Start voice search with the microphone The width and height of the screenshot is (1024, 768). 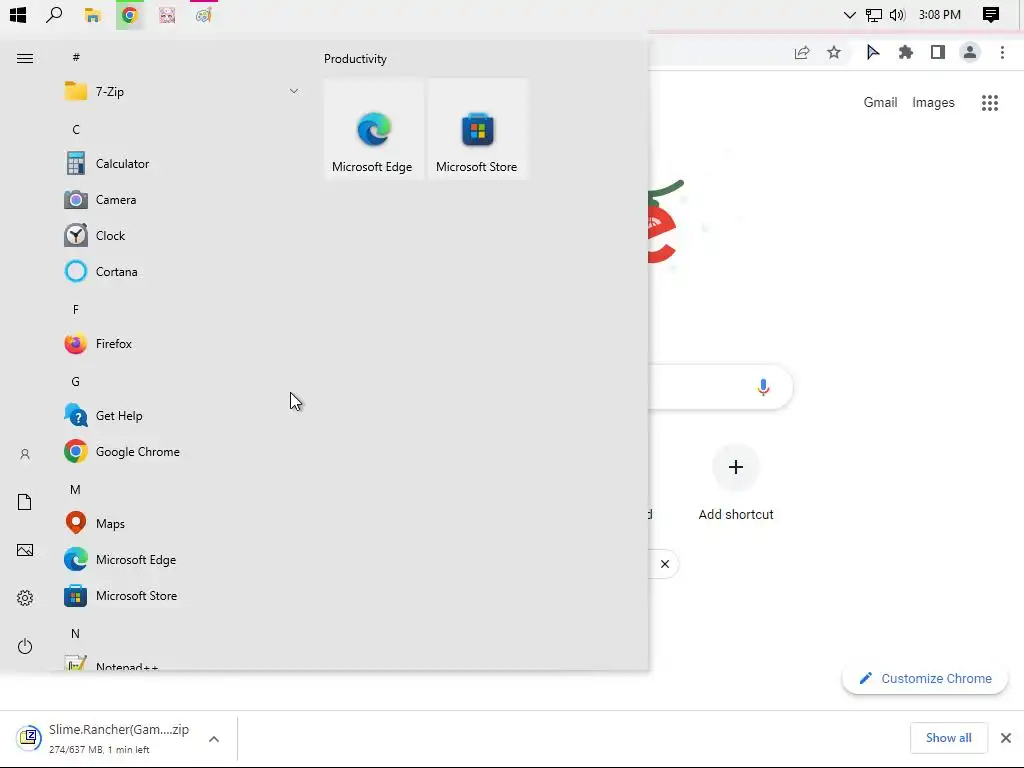click(x=763, y=387)
